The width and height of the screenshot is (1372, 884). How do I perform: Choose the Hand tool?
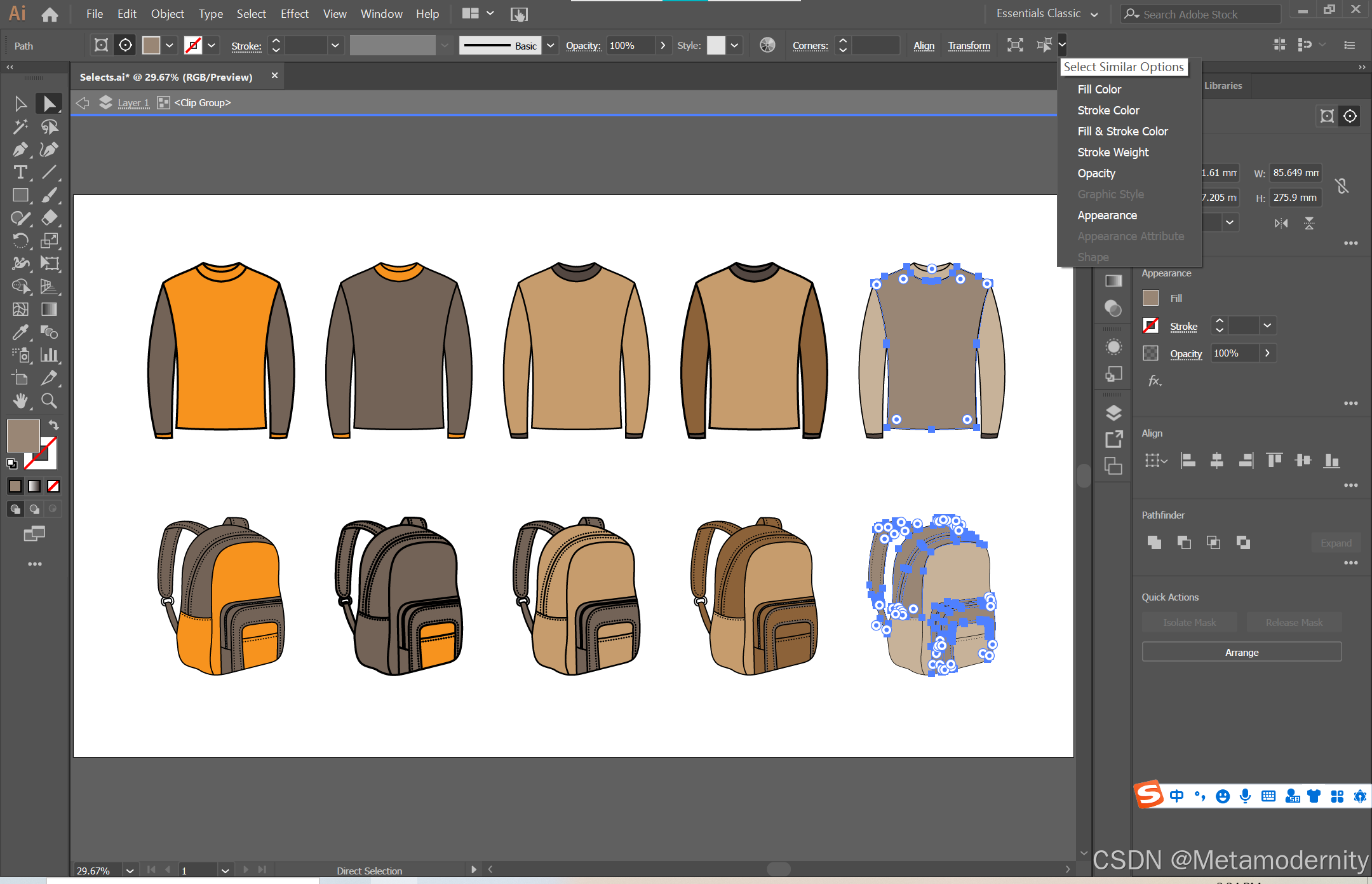(x=20, y=400)
